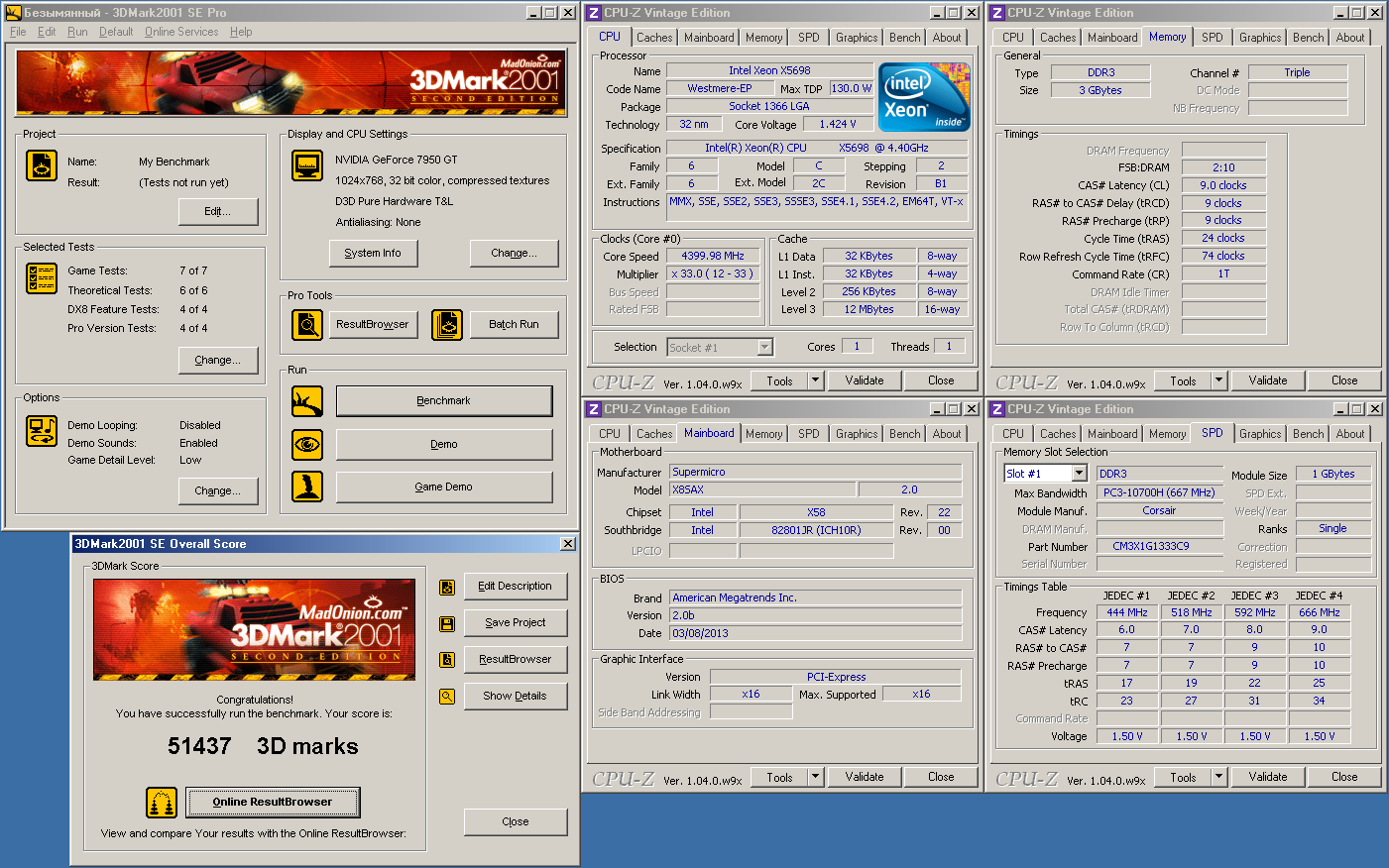Click the joystick icon beside Game Demo
The width and height of the screenshot is (1389, 868).
pos(307,487)
